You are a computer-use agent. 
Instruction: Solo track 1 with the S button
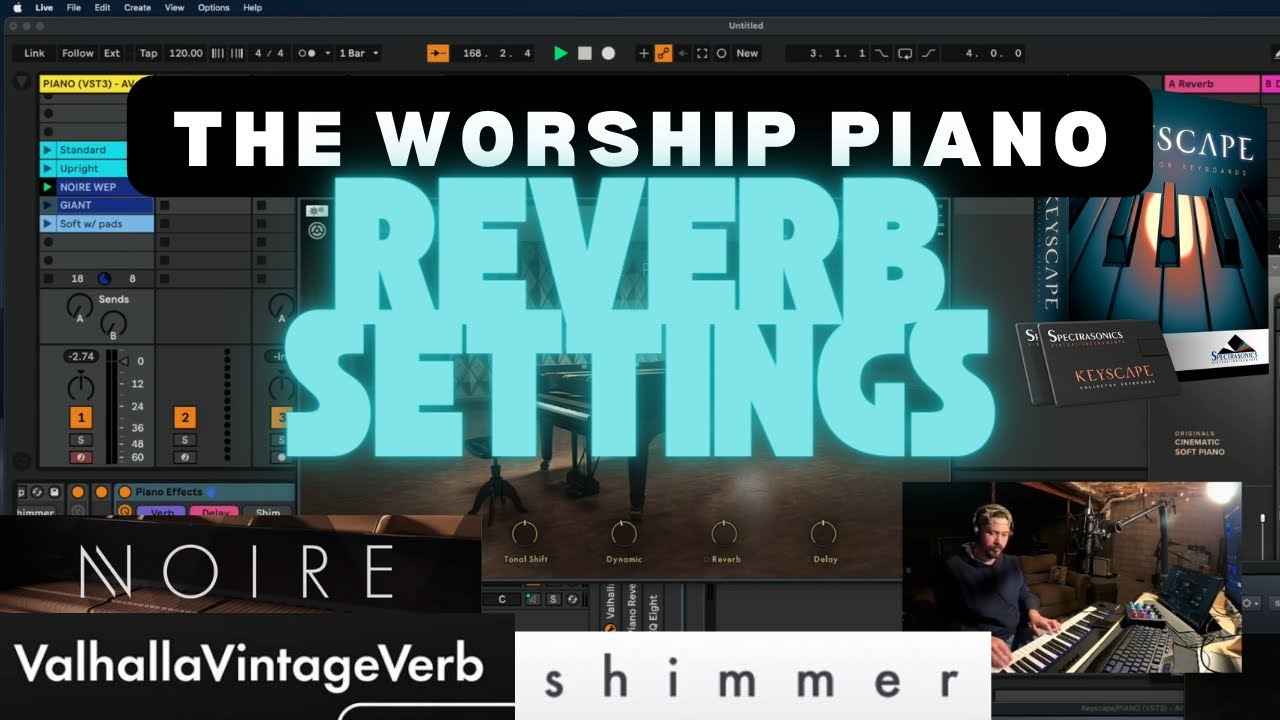(80, 440)
